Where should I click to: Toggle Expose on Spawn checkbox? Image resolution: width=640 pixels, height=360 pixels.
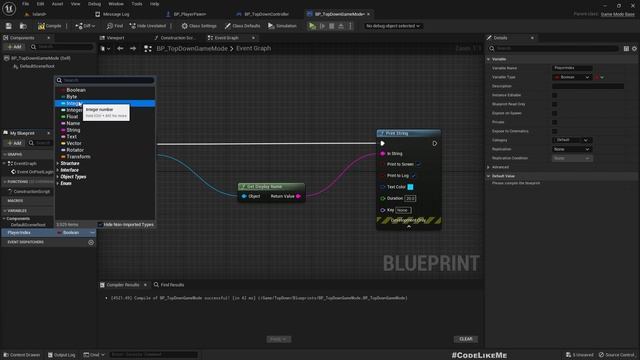tap(554, 113)
